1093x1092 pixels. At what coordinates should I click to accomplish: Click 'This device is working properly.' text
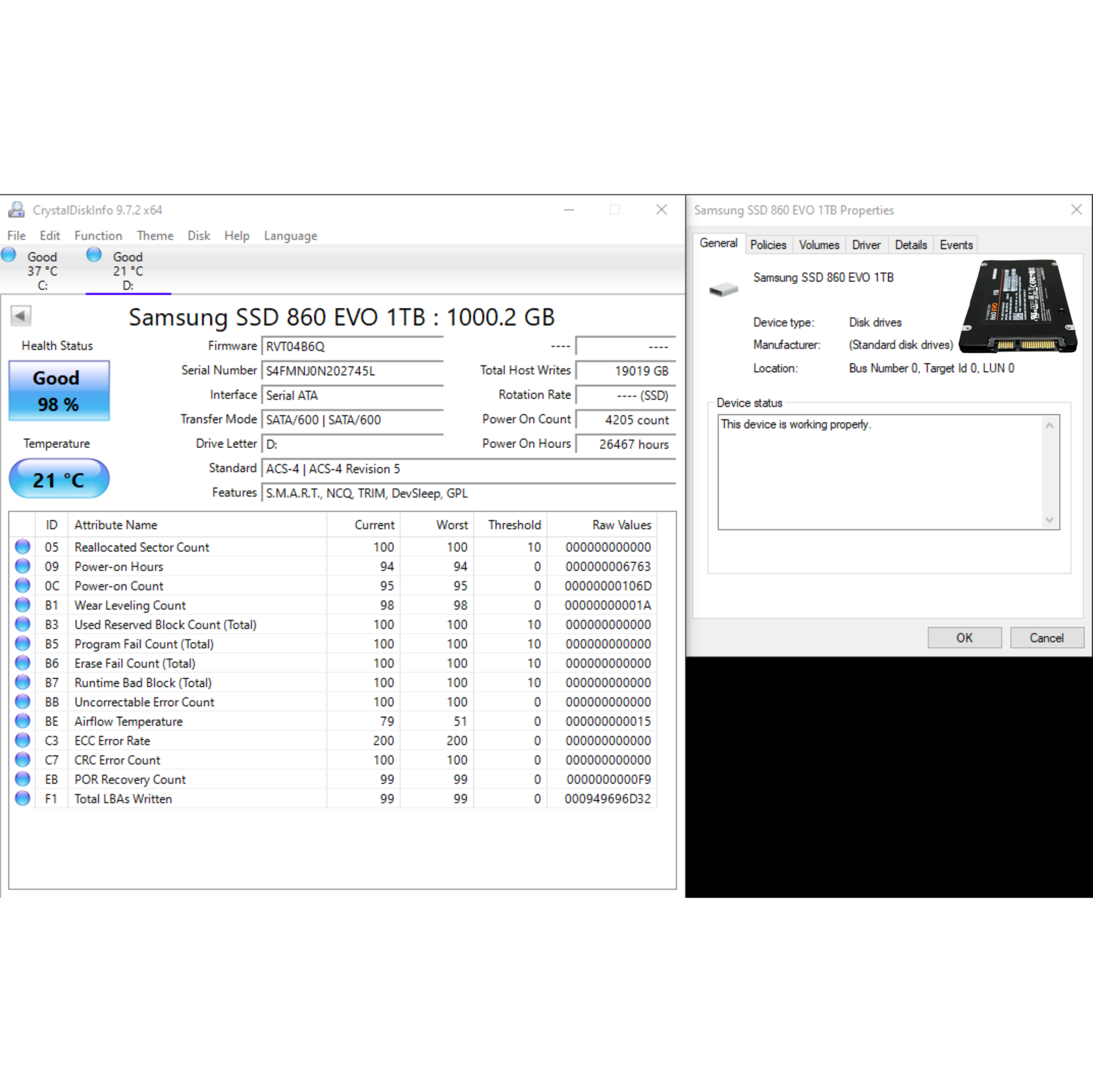click(796, 425)
